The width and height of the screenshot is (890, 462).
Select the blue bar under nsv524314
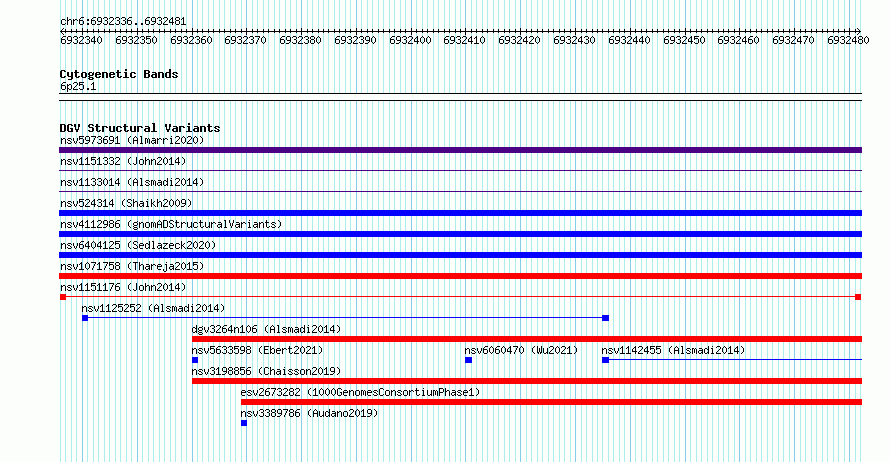[x=460, y=213]
